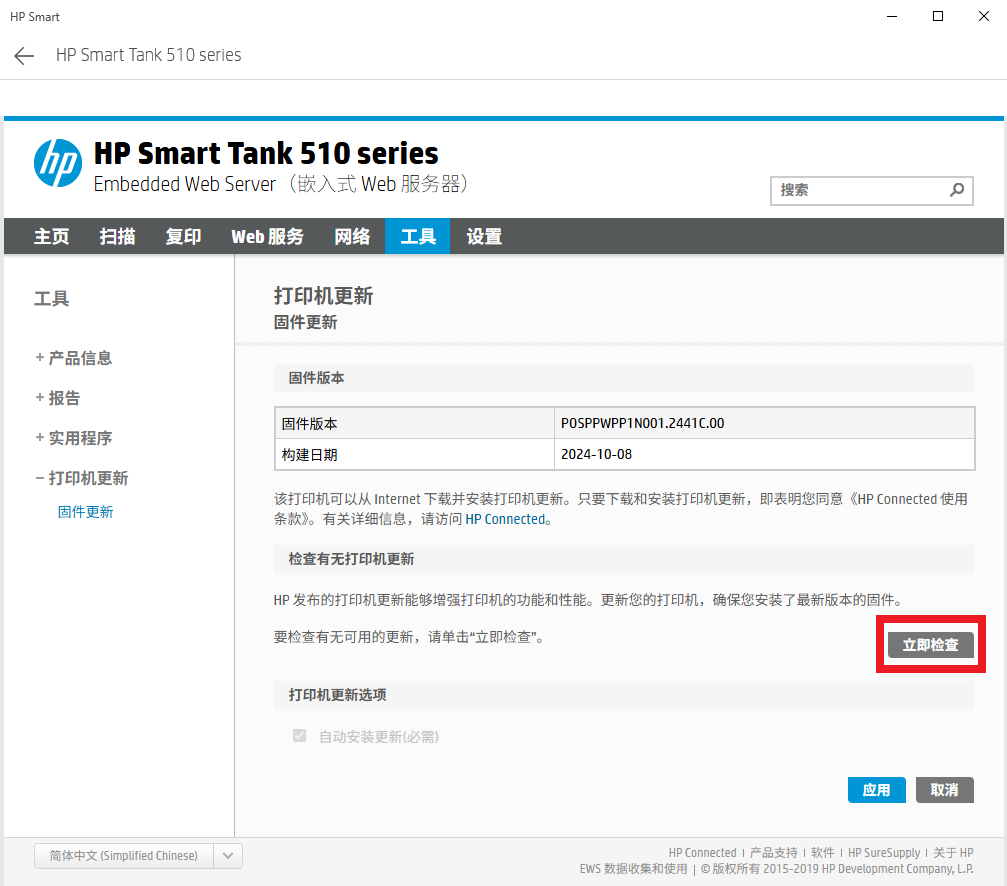Click inside the 搜索 search field
The height and width of the screenshot is (886, 1007).
[858, 190]
